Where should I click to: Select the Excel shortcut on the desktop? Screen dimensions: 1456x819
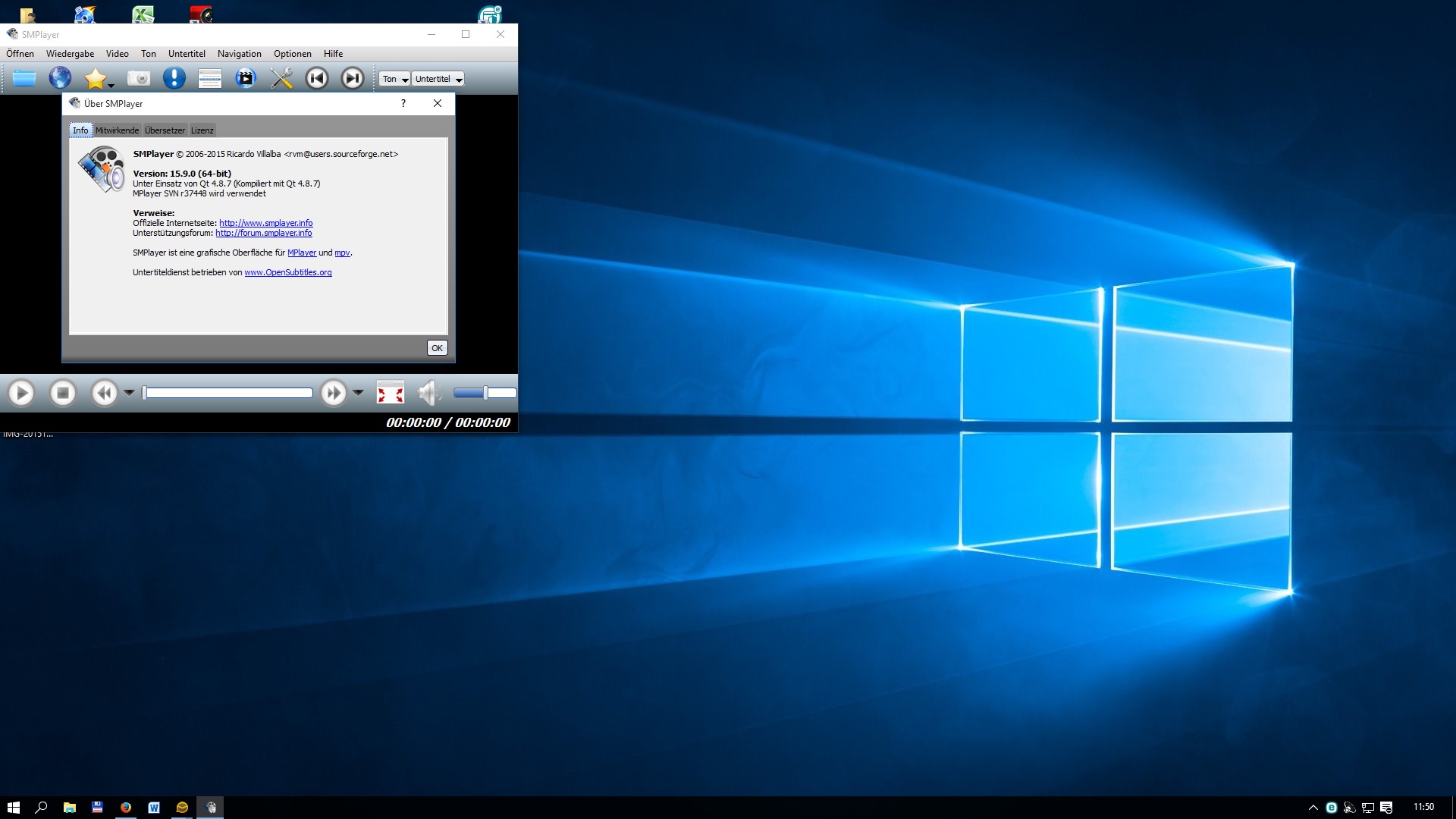tap(143, 14)
